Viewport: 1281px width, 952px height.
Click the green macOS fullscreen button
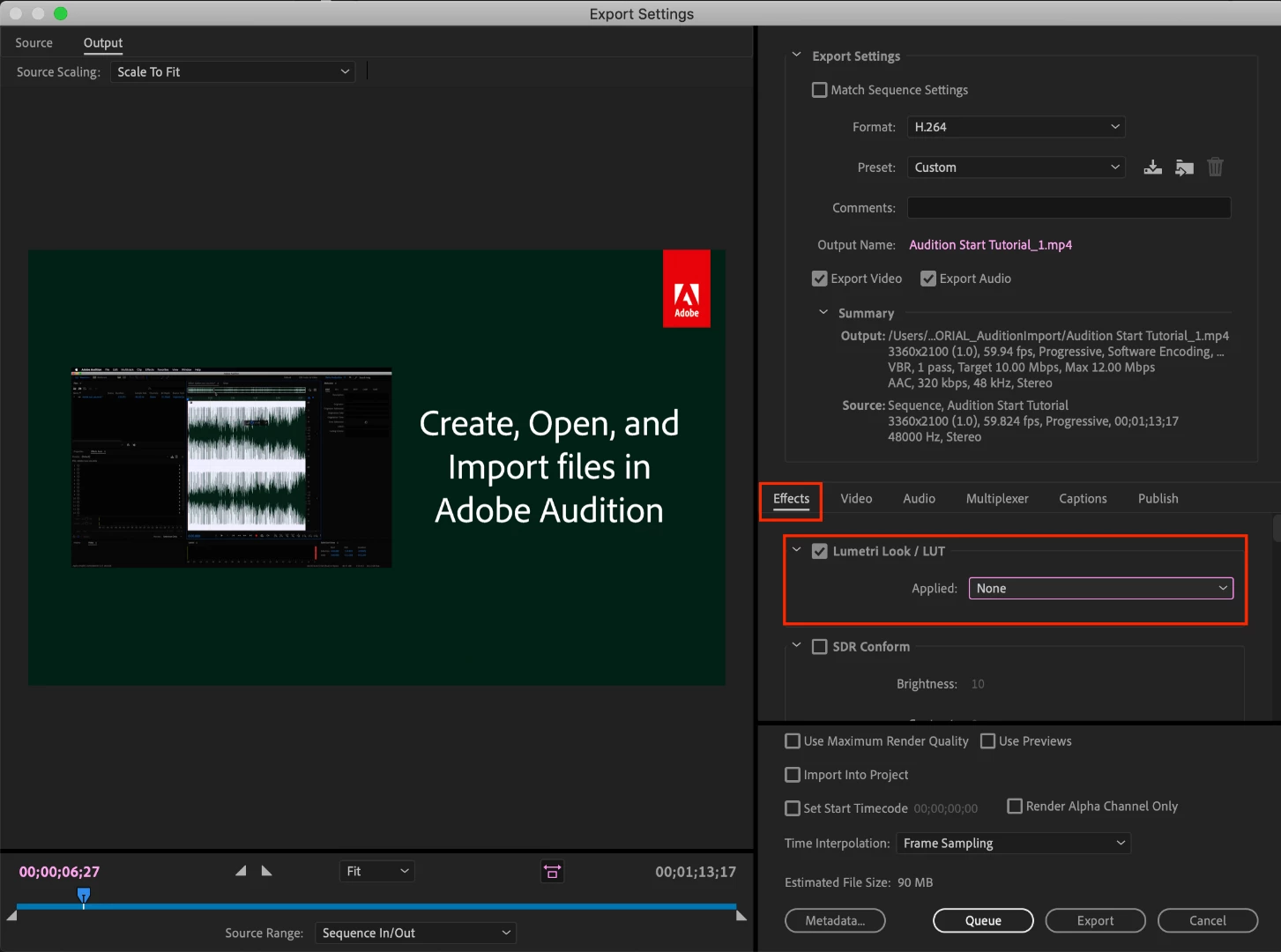(60, 13)
